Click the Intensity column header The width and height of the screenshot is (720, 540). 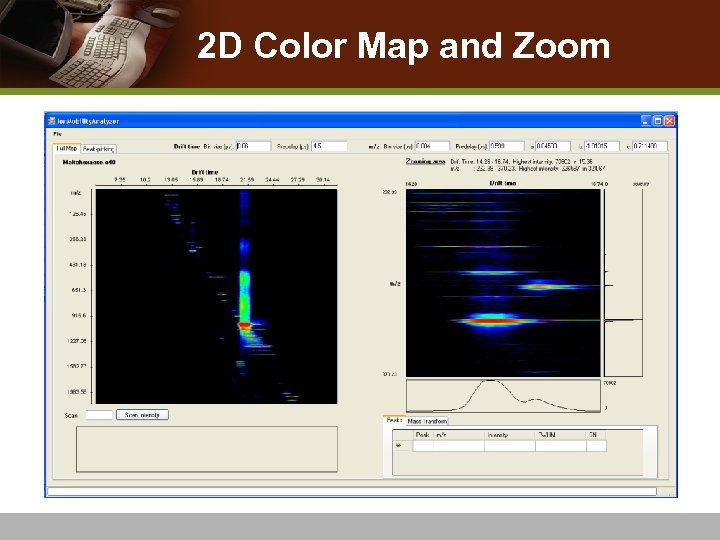[x=510, y=434]
